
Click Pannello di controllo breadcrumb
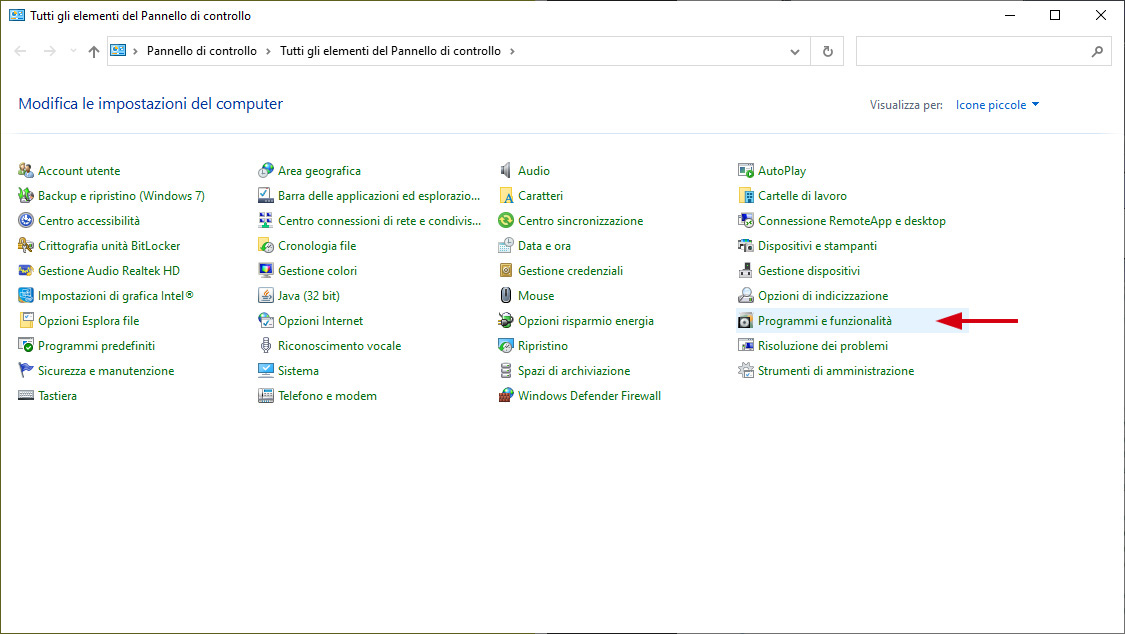tap(202, 51)
